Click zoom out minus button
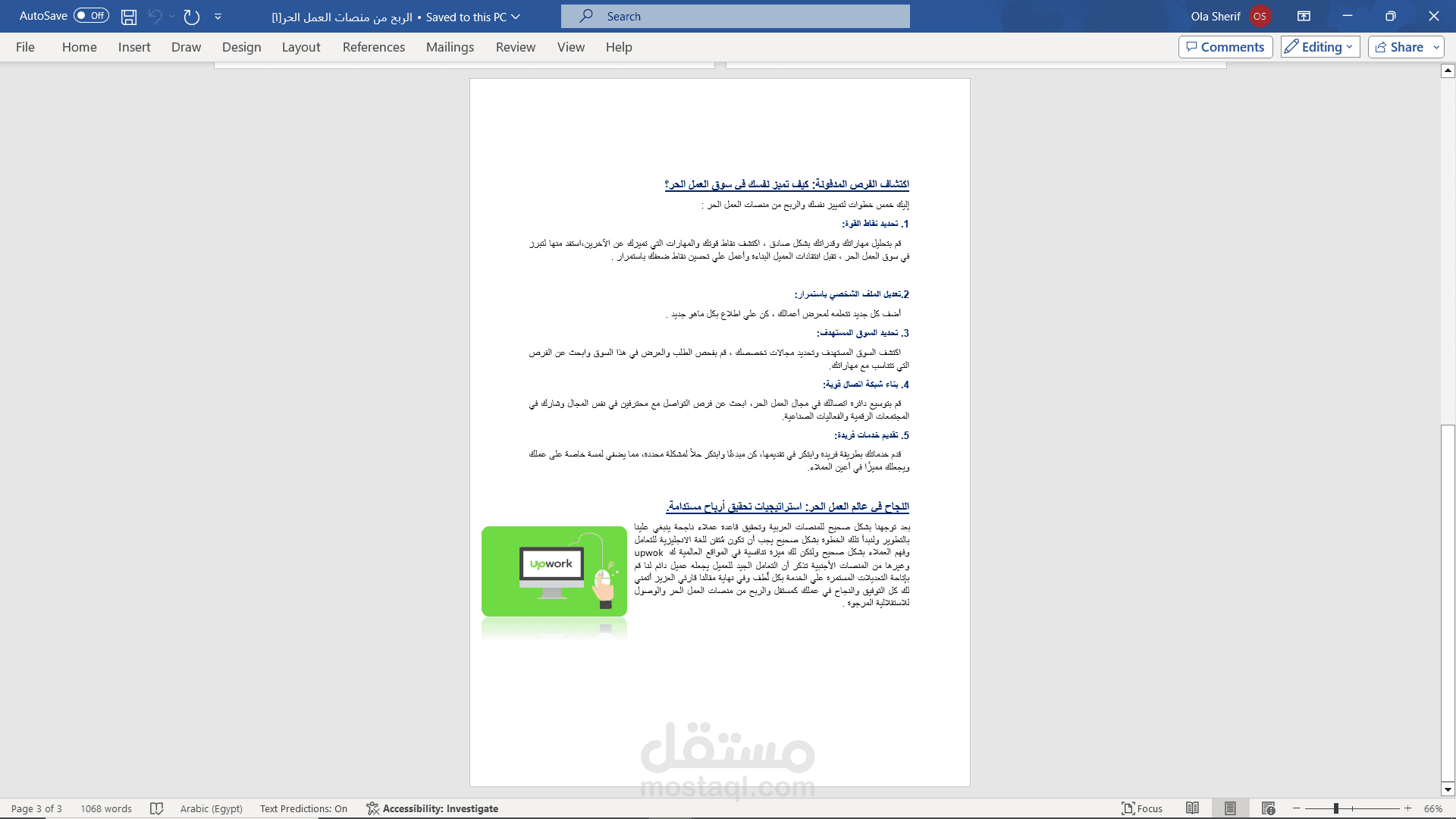 click(1297, 808)
